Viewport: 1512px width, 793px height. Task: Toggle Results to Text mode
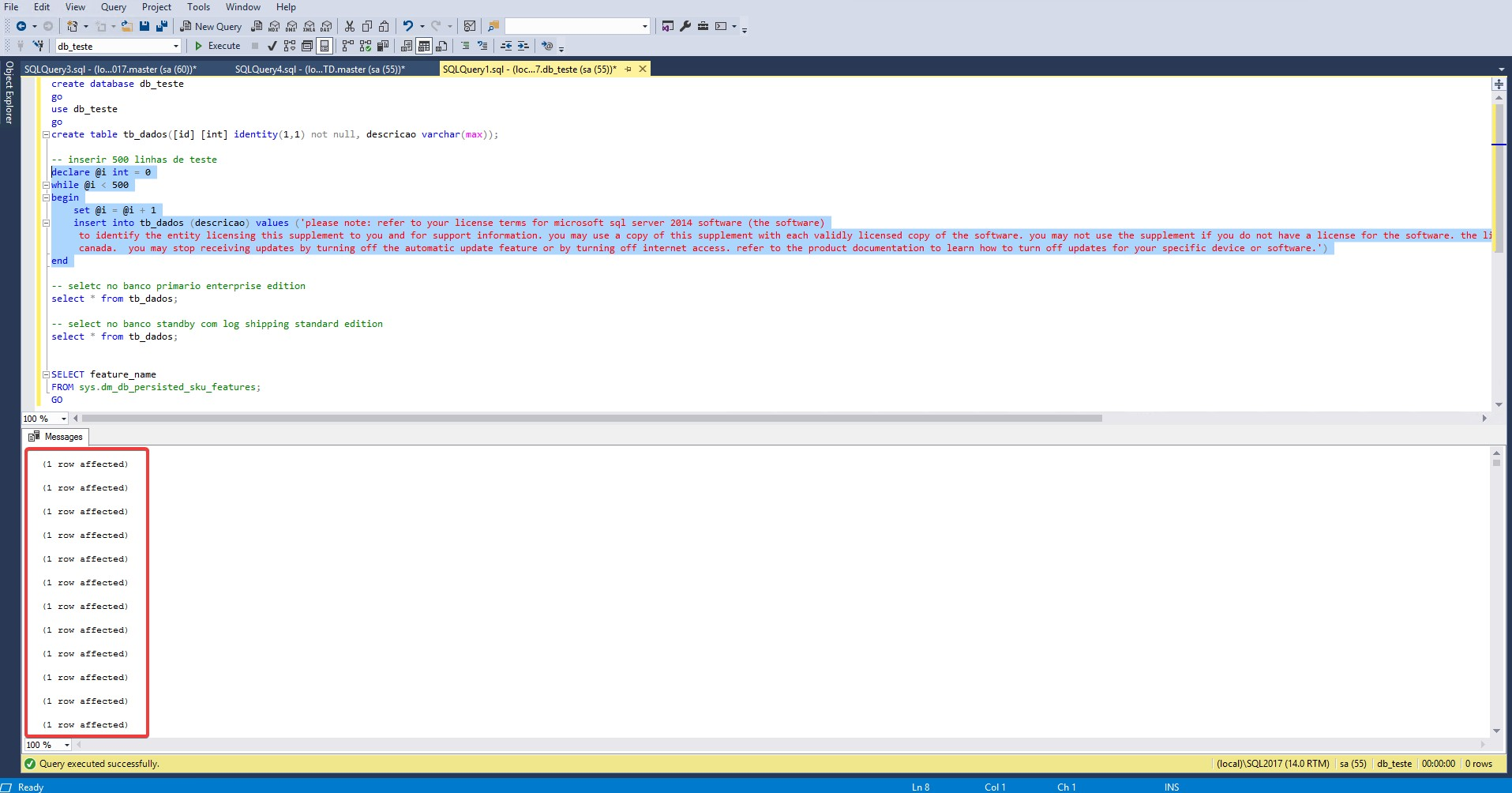pos(405,46)
